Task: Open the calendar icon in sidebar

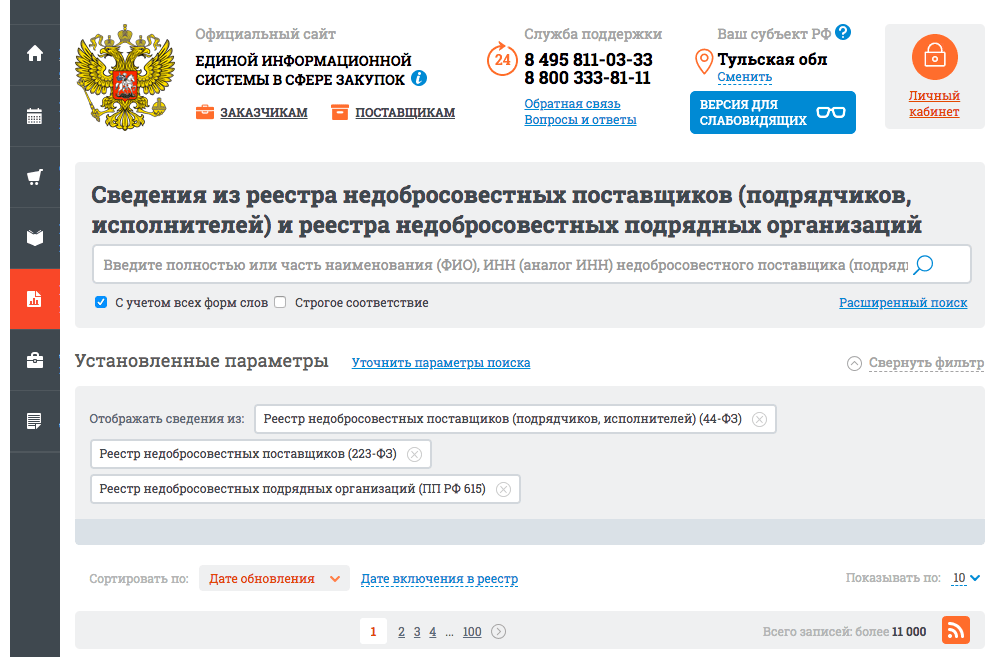Action: point(35,116)
